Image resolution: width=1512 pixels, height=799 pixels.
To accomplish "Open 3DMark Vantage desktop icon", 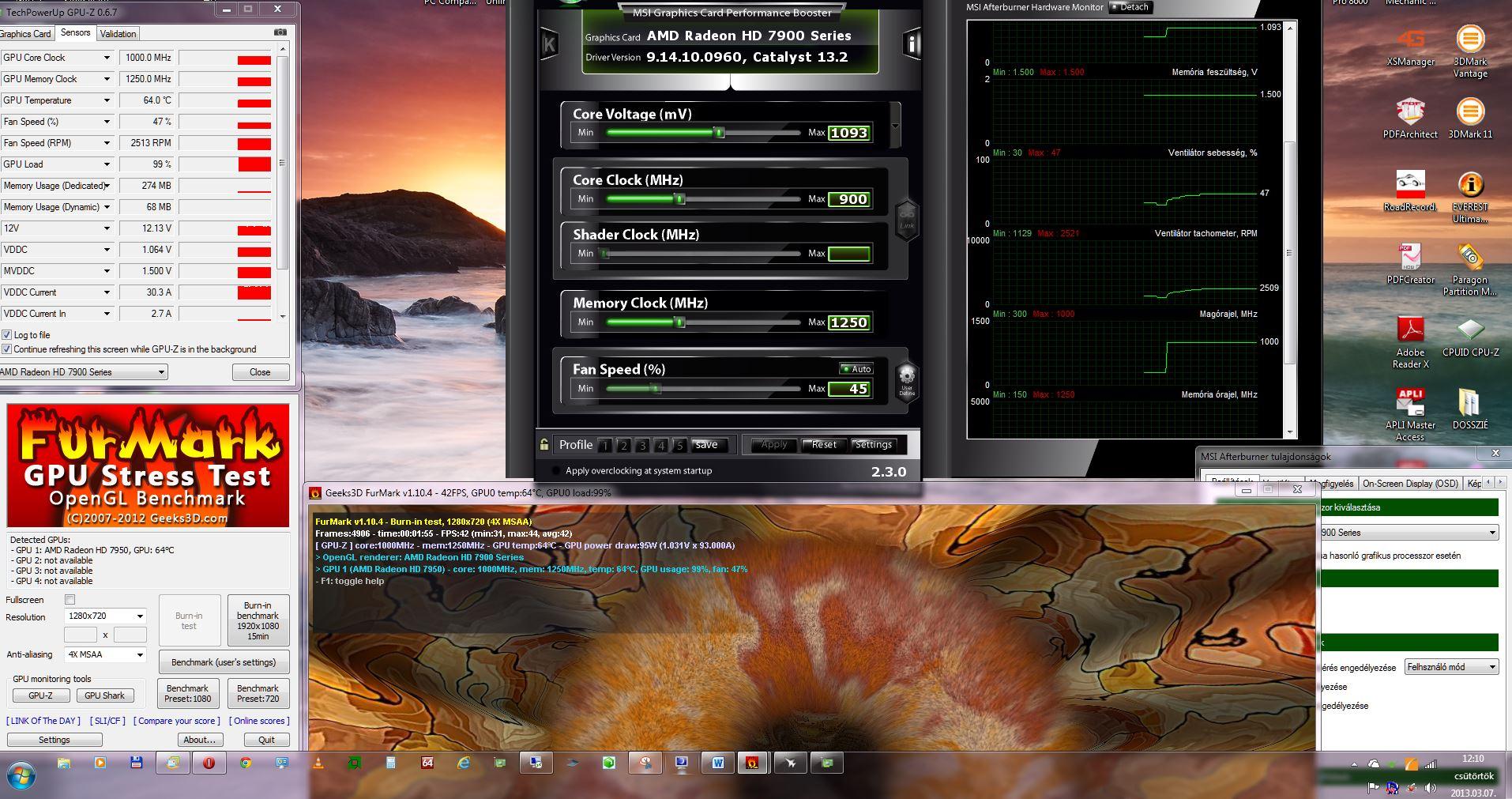I will [x=1470, y=51].
